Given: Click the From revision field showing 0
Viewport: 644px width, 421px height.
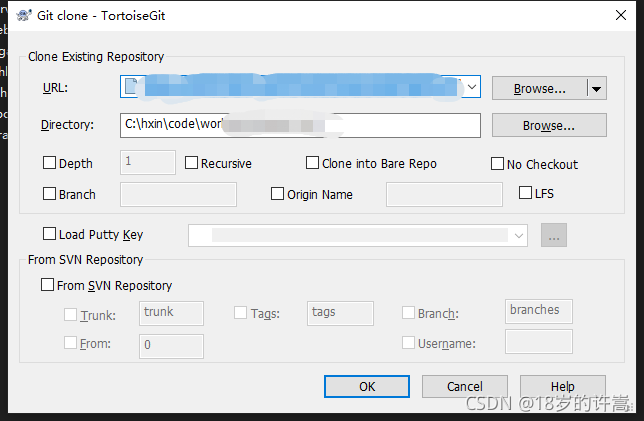Looking at the screenshot, I should coord(171,346).
